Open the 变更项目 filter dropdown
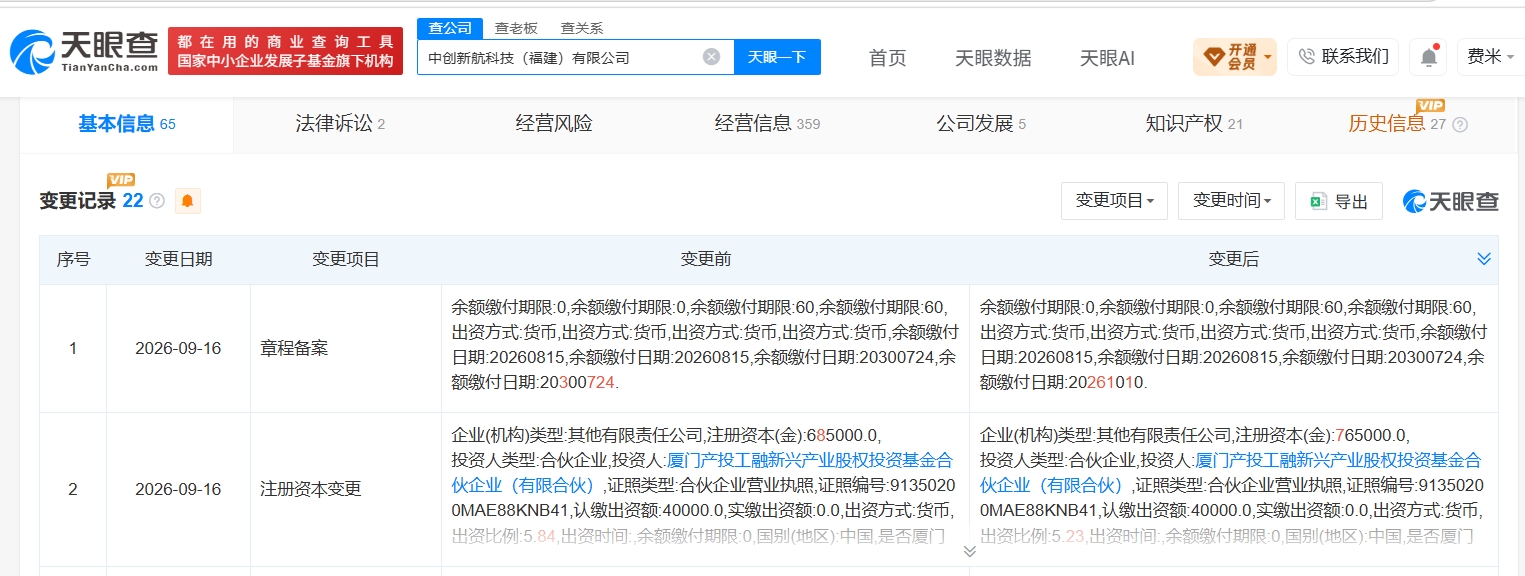Viewport: 1525px width, 576px height. click(1114, 201)
